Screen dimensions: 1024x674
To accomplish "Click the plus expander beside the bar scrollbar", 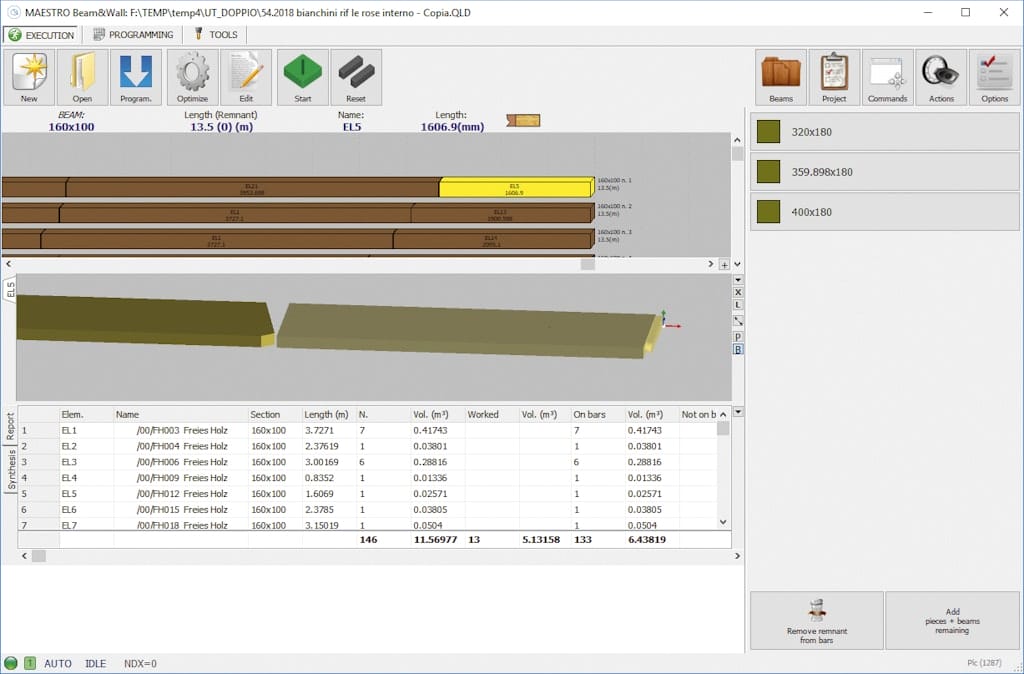I will pyautogui.click(x=724, y=265).
